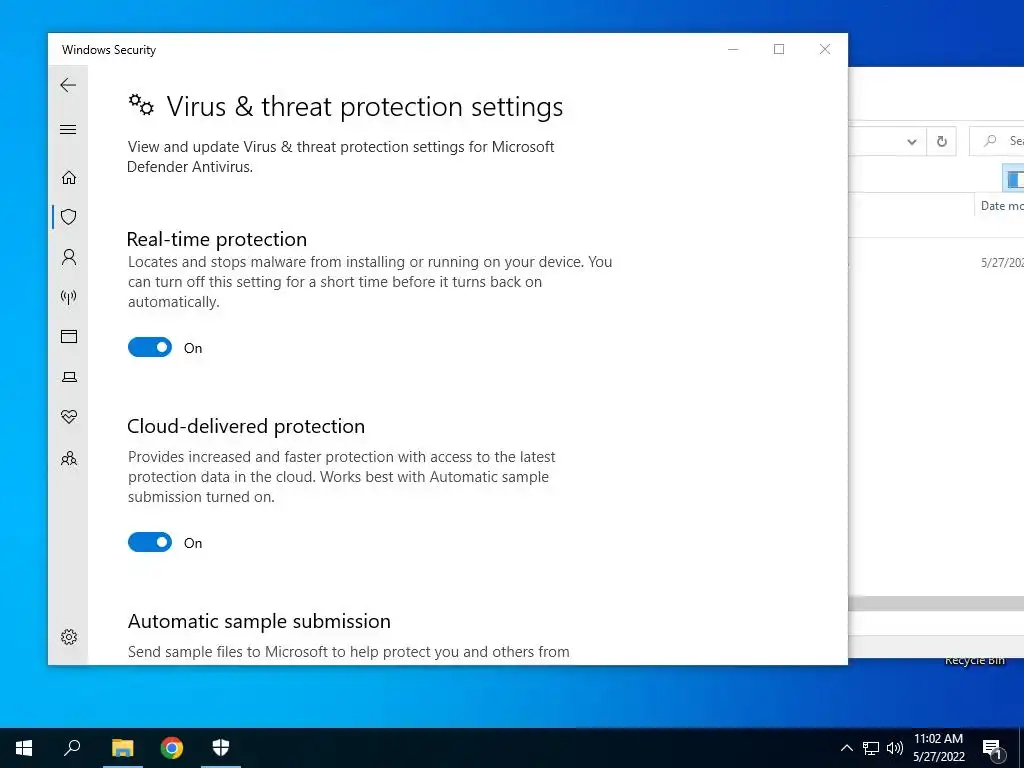1024x768 pixels.
Task: Open Firewall & network protection icon
Action: pyautogui.click(x=69, y=297)
